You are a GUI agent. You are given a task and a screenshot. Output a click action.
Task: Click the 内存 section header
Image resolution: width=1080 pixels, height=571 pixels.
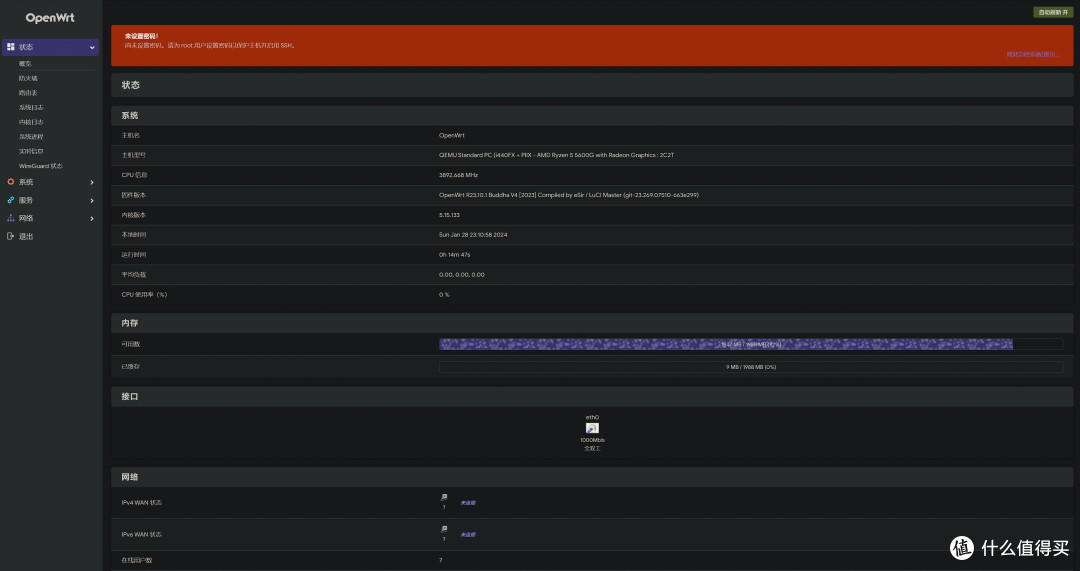coord(592,322)
